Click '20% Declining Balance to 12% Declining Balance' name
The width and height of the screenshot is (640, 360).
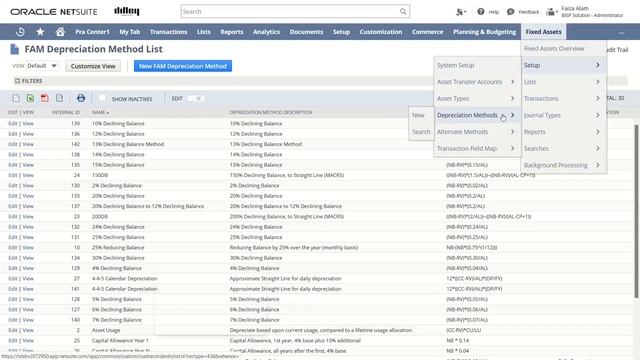(148, 206)
